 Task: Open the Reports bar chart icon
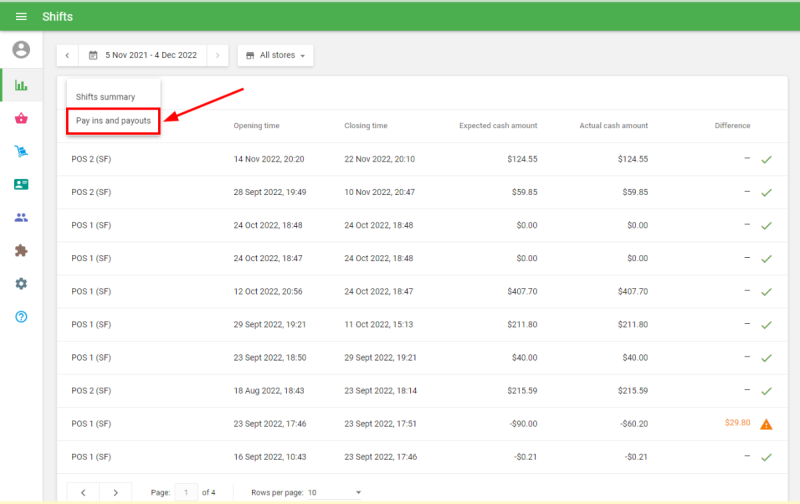click(21, 85)
